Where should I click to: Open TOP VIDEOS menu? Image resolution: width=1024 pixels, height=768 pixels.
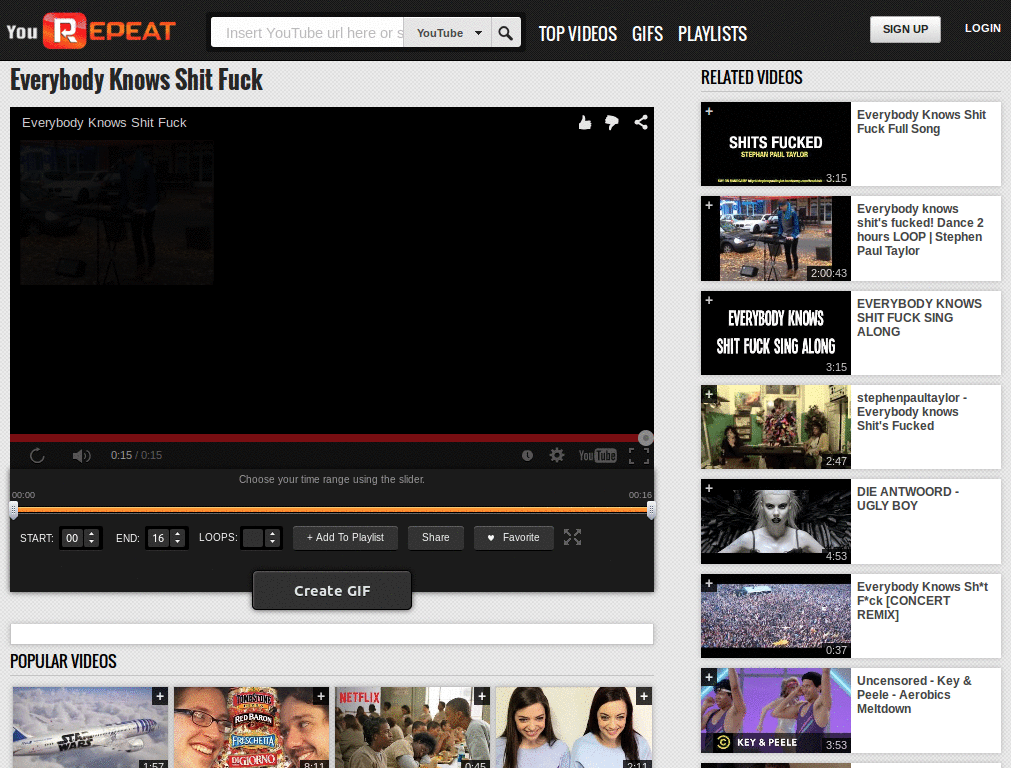click(577, 33)
